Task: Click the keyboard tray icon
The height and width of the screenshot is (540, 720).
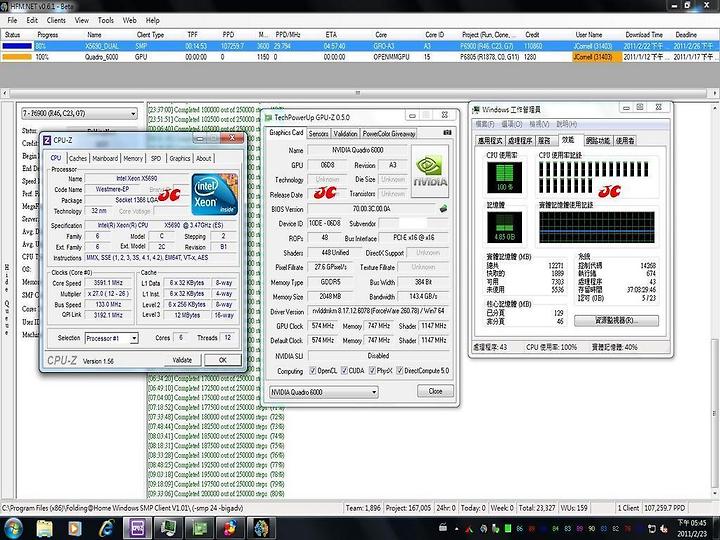Action: coord(443,528)
